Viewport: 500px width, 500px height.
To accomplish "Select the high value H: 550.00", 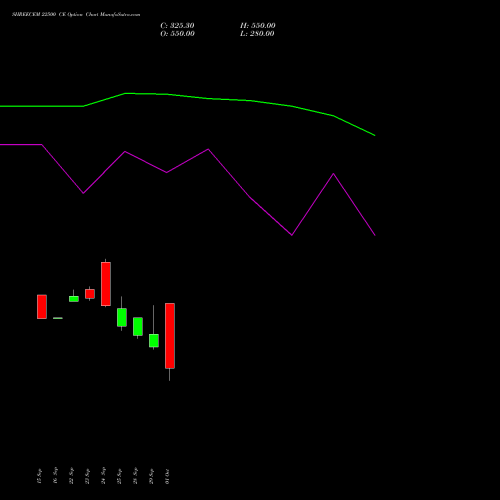I will click(258, 26).
